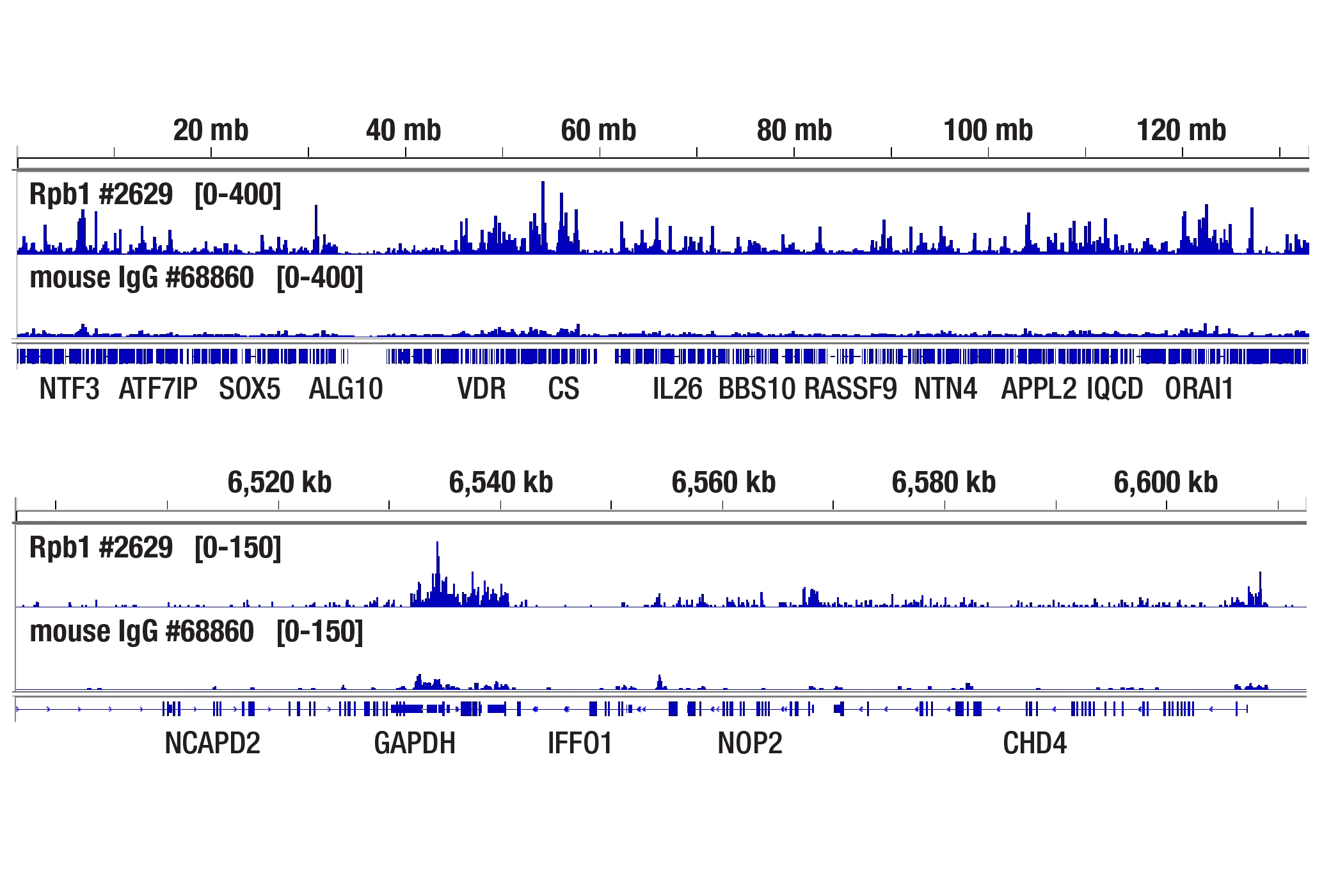Click the tallest Rpb1 peak near 60 mb
The image size is (1331, 896).
pyautogui.click(x=543, y=205)
